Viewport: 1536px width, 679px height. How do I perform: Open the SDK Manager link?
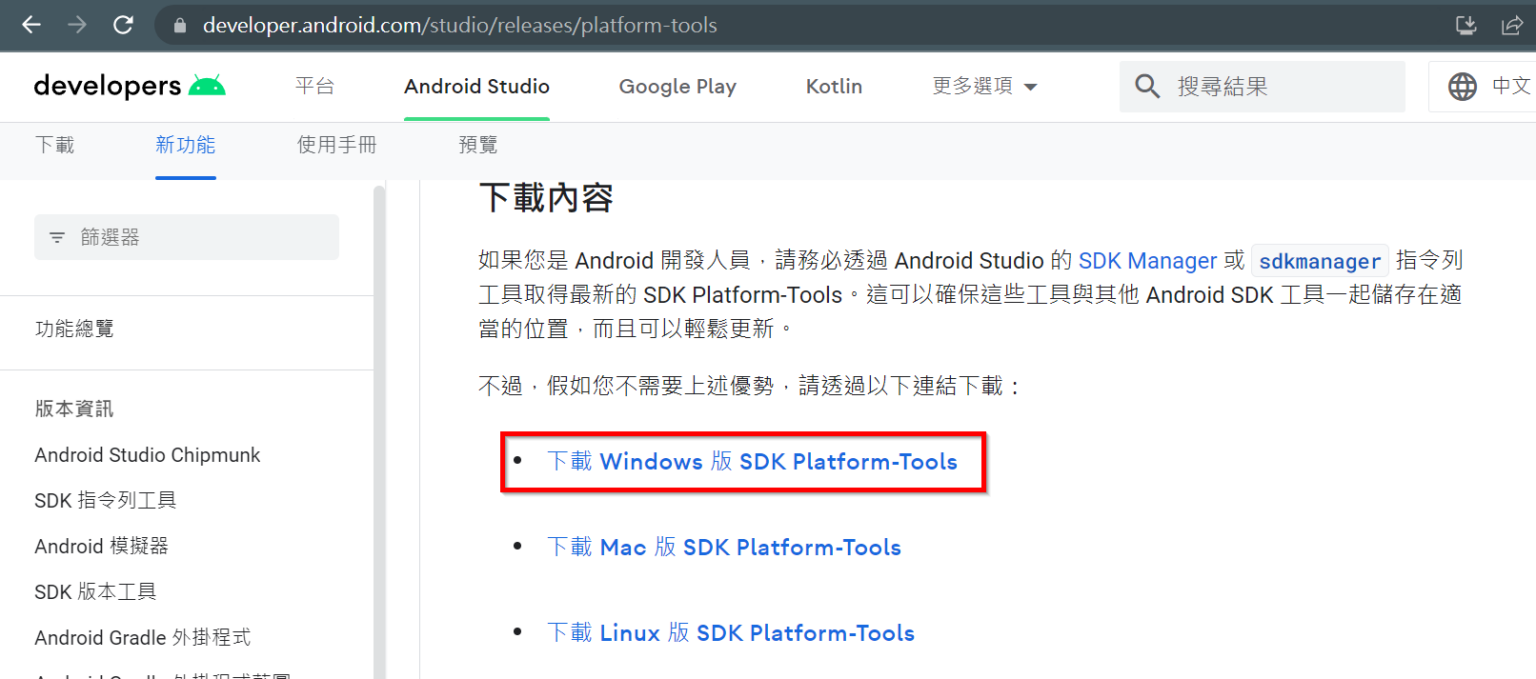tap(1147, 260)
